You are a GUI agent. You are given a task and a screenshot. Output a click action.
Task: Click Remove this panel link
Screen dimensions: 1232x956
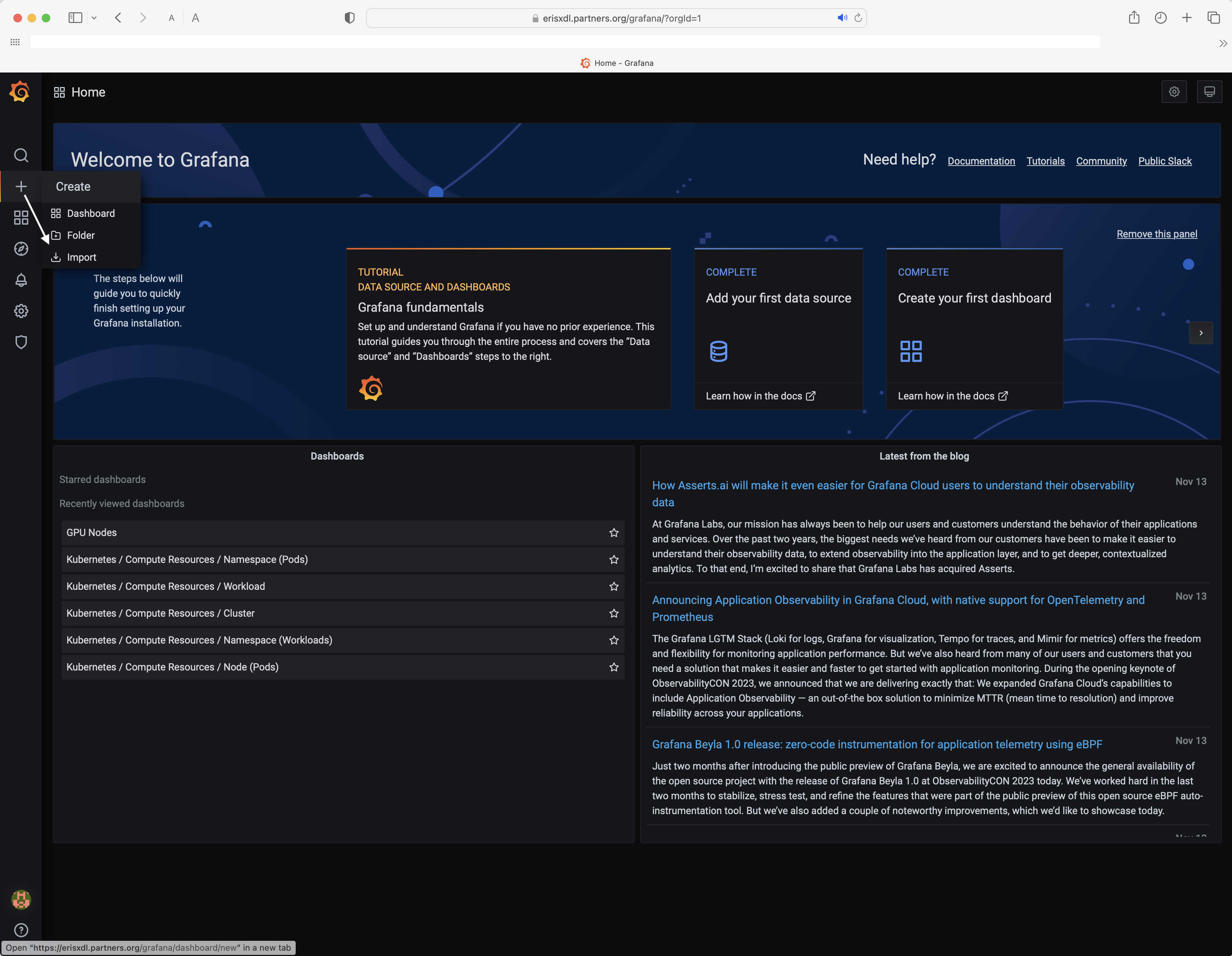point(1156,234)
